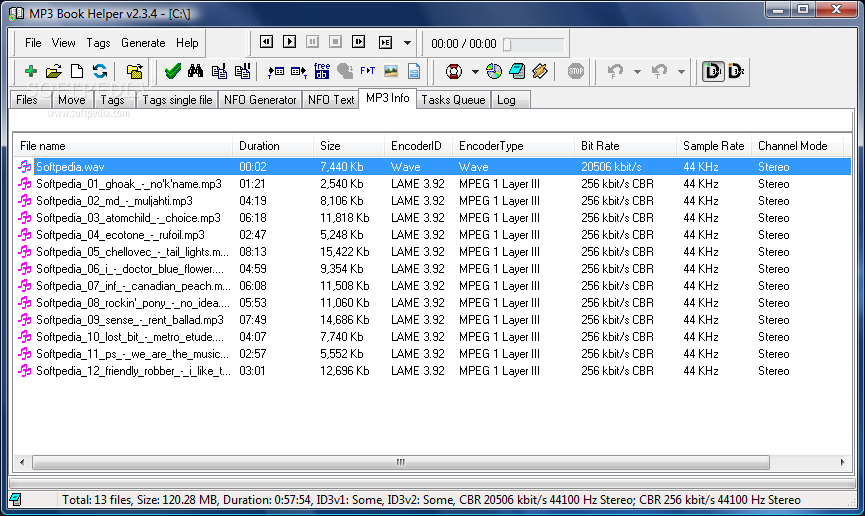Screen dimensions: 865x516
Task: Open the Generate menu
Action: coord(143,42)
